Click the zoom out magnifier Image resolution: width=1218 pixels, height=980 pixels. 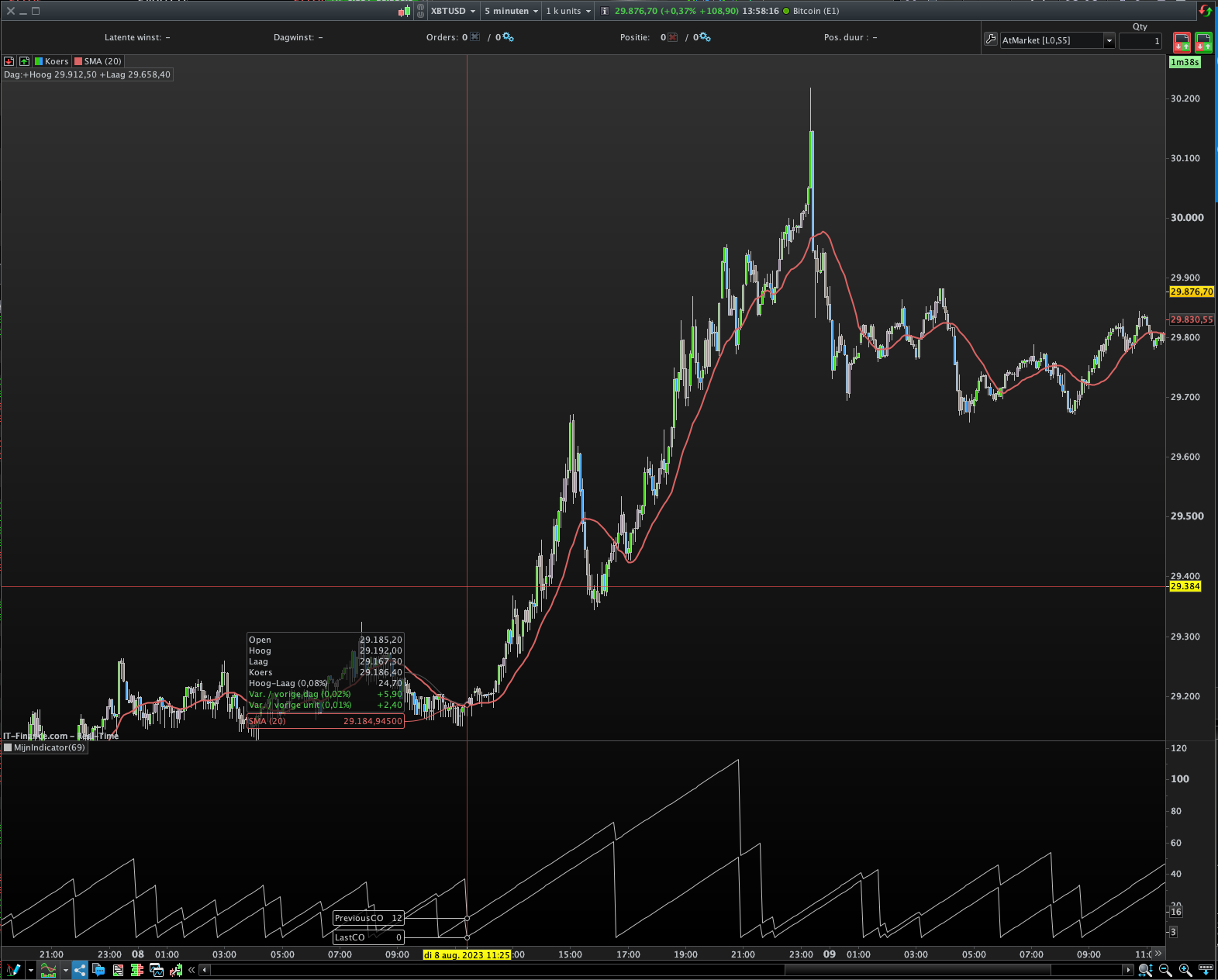point(1165,970)
